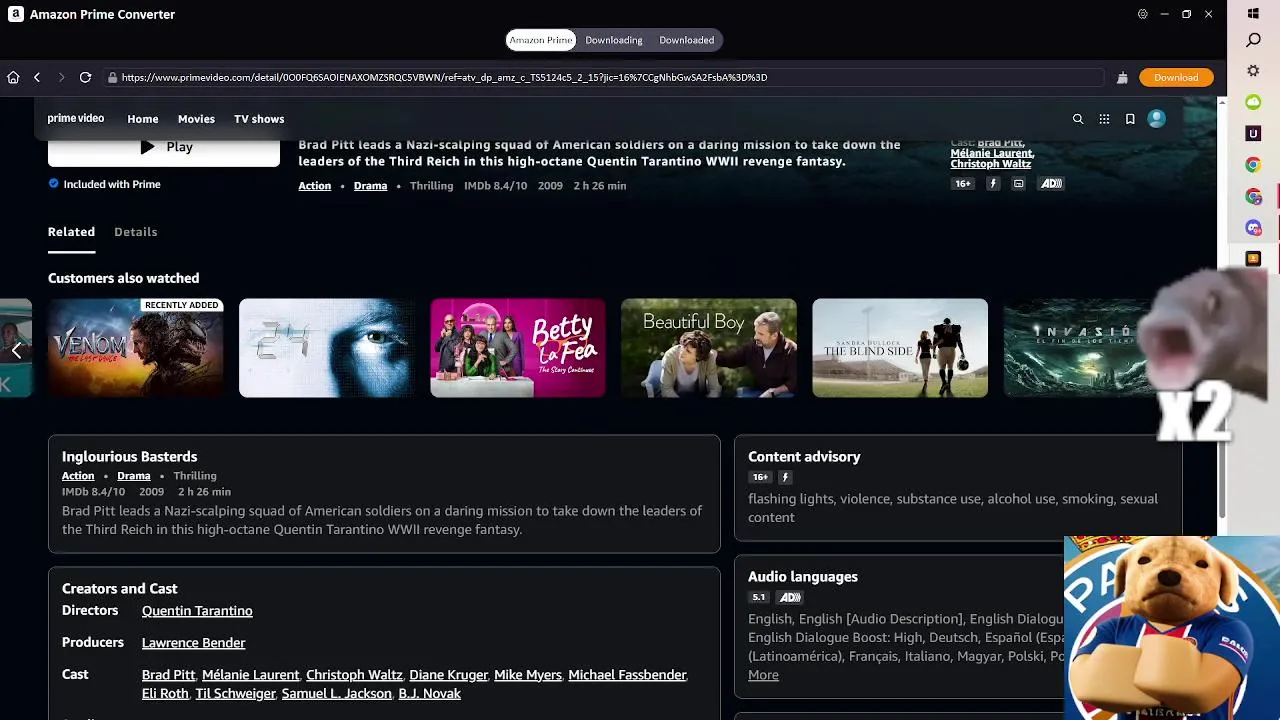The image size is (1280, 720).
Task: Open Windows Start button
Action: 1253,14
